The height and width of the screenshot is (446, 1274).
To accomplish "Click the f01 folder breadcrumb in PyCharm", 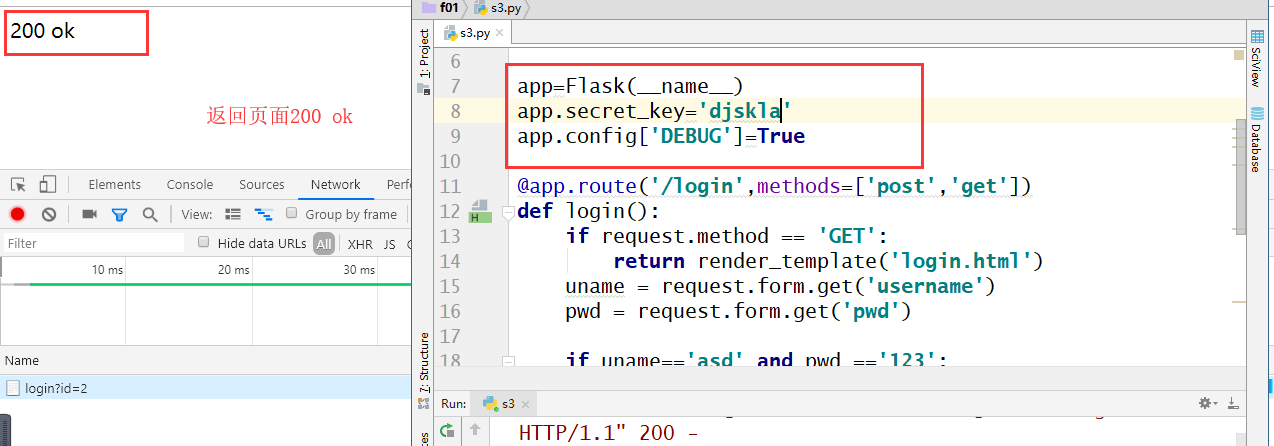I will point(440,8).
